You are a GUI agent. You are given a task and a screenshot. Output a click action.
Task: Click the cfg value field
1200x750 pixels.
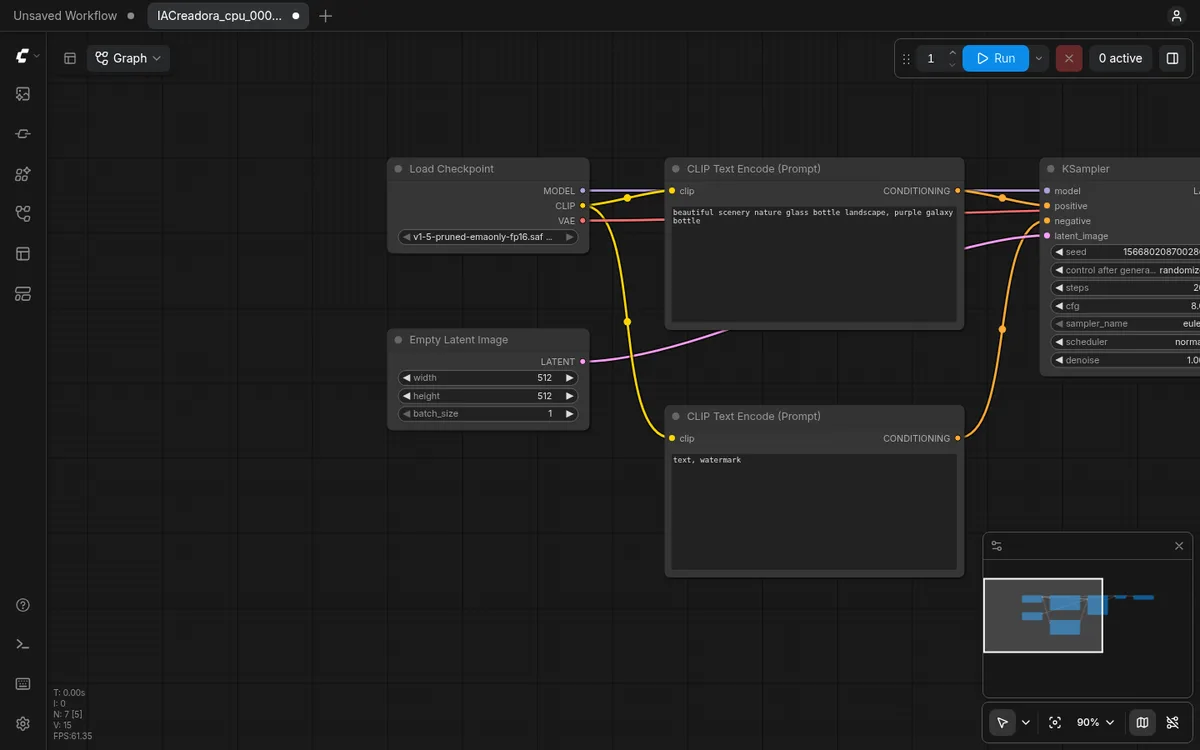tap(1126, 306)
